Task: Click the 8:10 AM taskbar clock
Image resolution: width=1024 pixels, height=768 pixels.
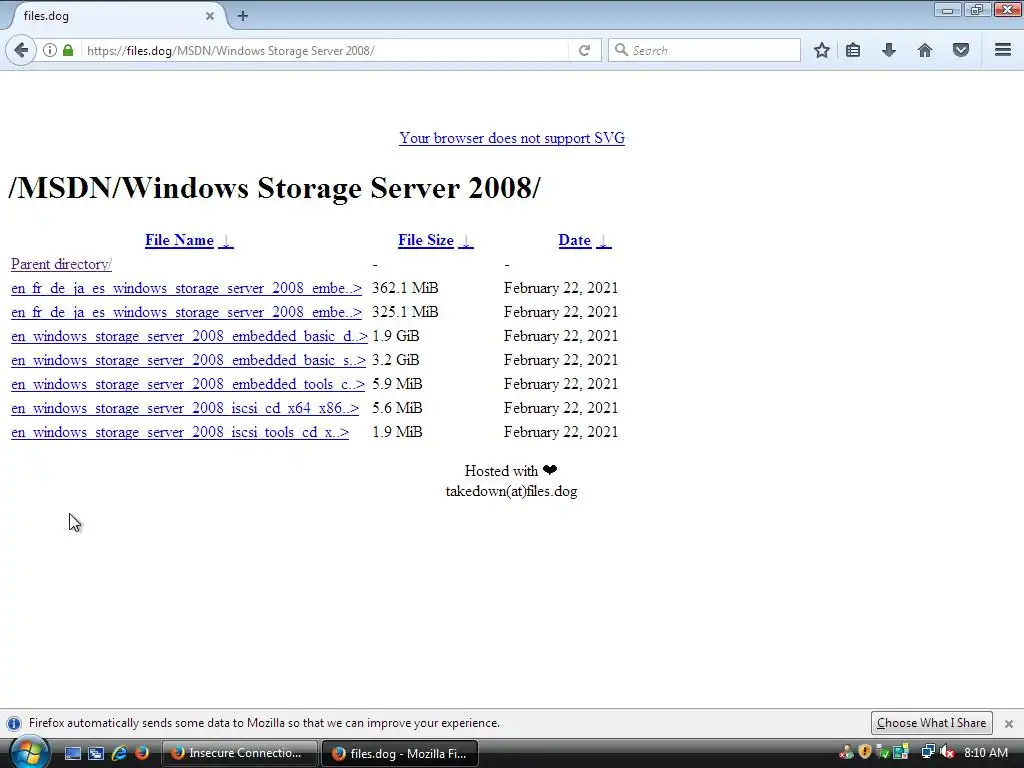Action: click(x=985, y=753)
